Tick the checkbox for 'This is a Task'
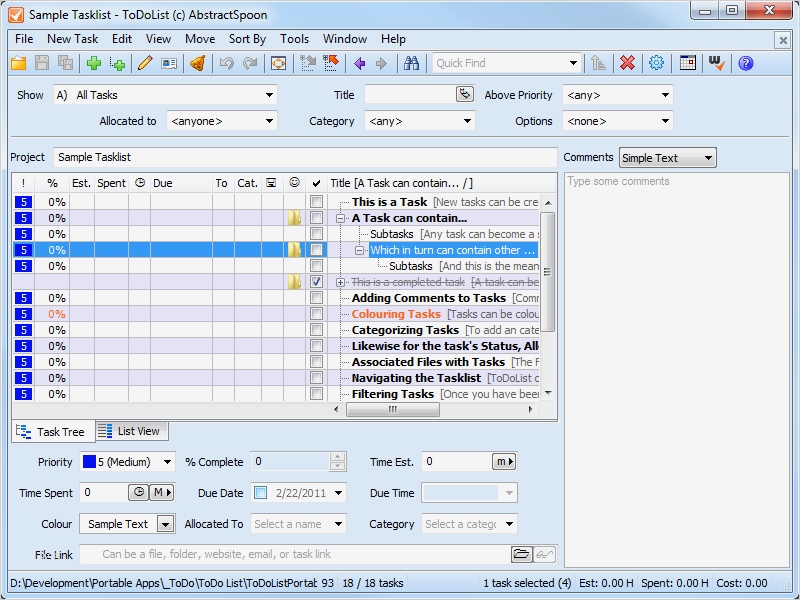800x600 pixels. [316, 202]
